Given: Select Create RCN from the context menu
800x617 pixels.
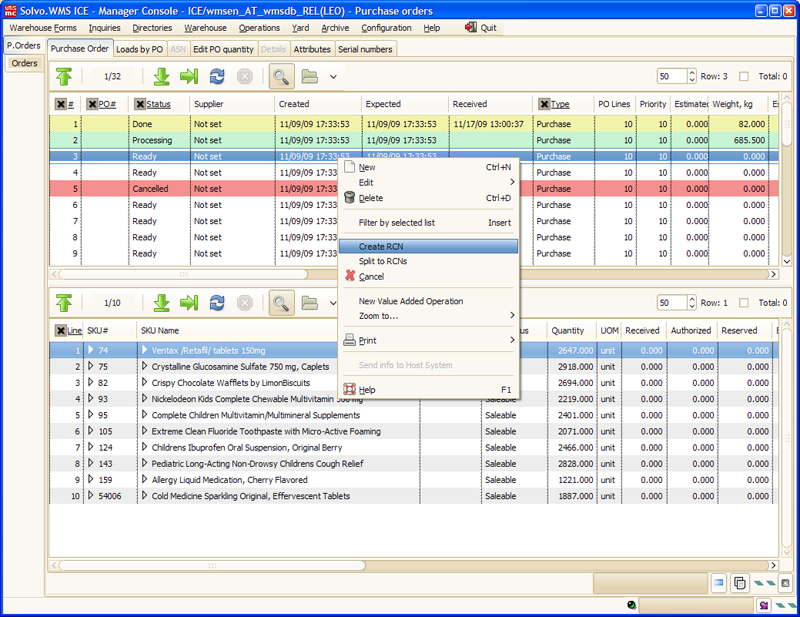Looking at the screenshot, I should pyautogui.click(x=381, y=246).
